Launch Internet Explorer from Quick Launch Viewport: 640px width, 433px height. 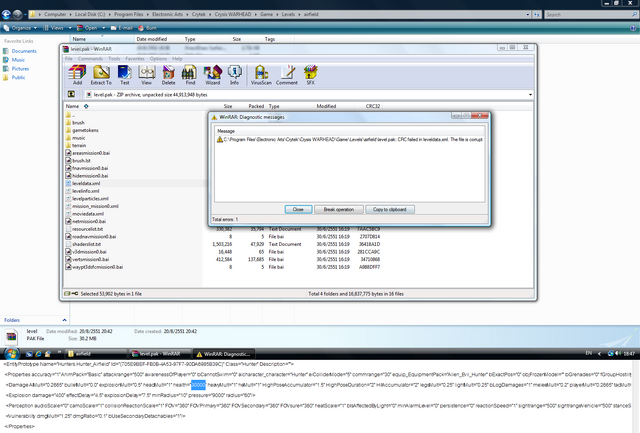coord(38,354)
